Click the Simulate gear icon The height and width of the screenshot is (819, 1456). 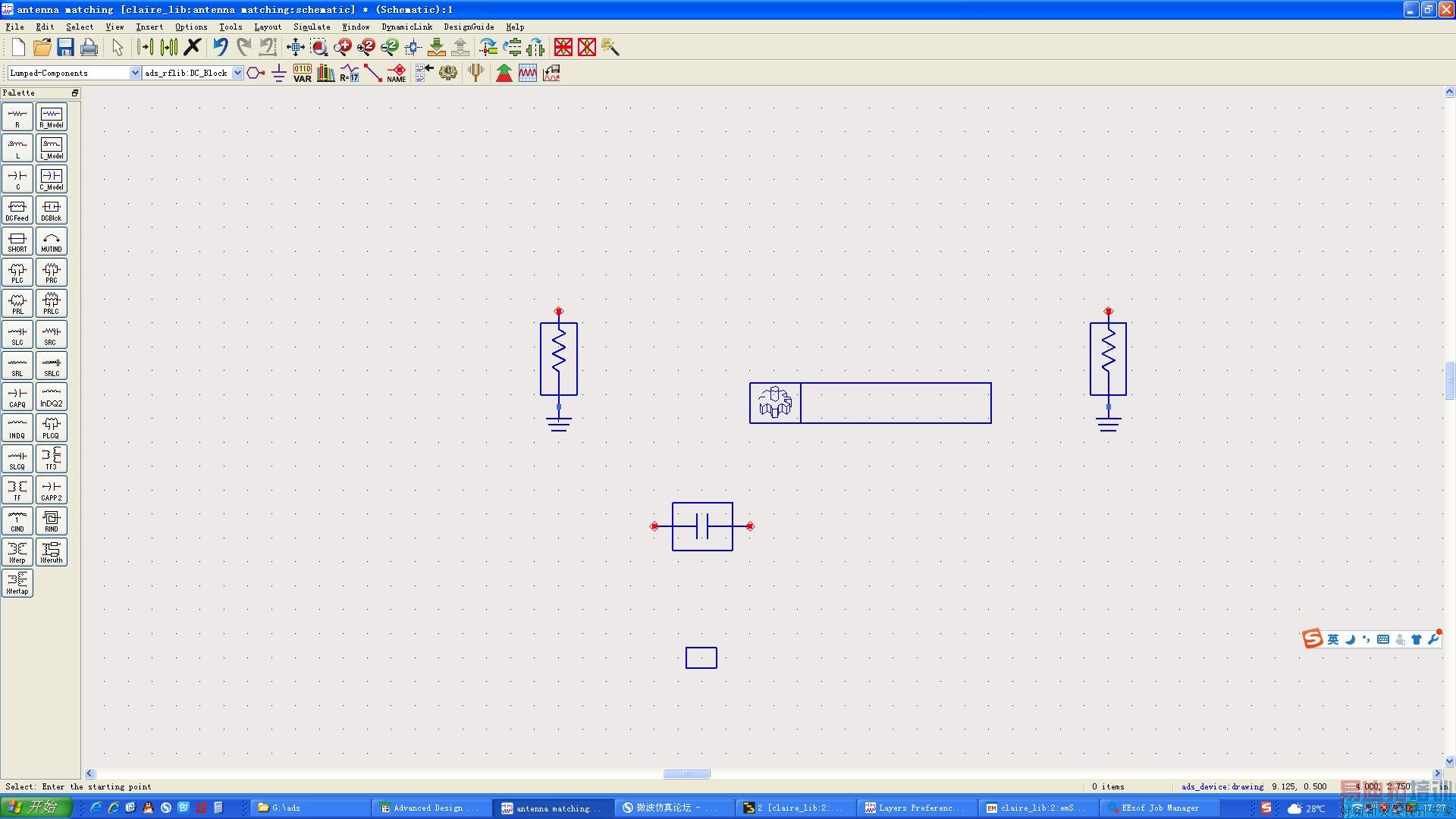[448, 73]
